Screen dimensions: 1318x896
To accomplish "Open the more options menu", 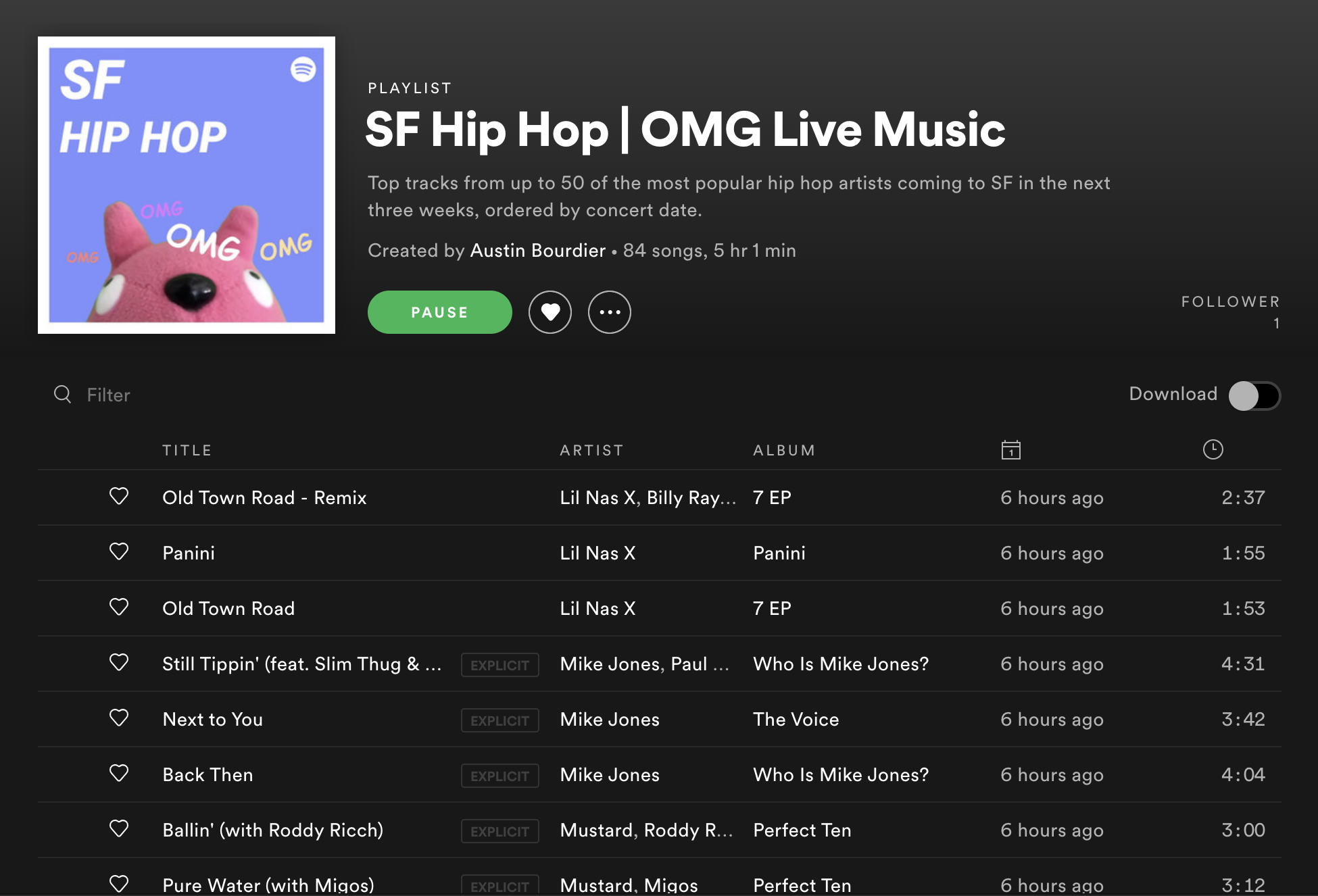I will [x=609, y=312].
